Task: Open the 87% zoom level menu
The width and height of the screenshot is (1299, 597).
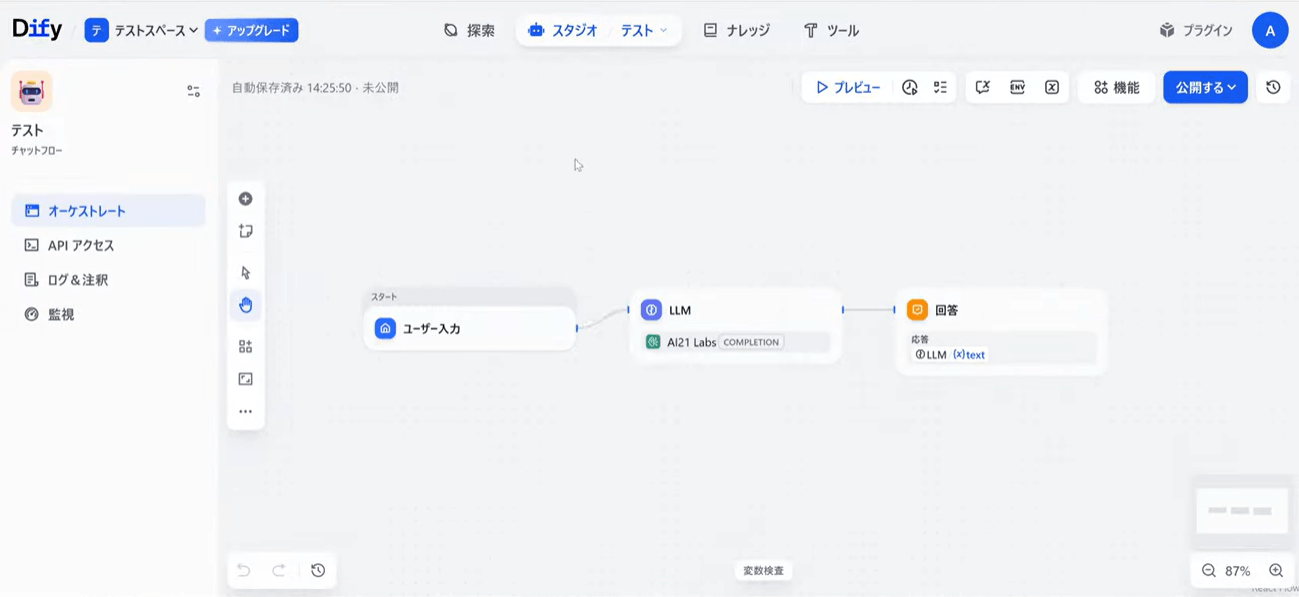Action: tap(1238, 571)
